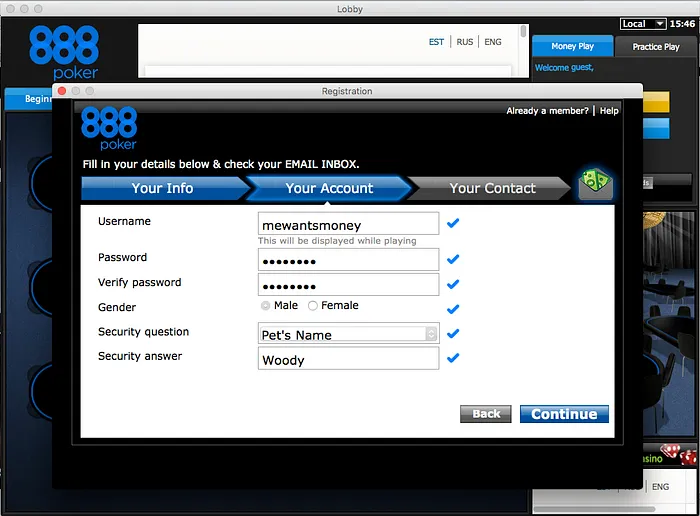The height and width of the screenshot is (516, 700).
Task: Click the light blue button in Lobby window
Action: point(656,129)
